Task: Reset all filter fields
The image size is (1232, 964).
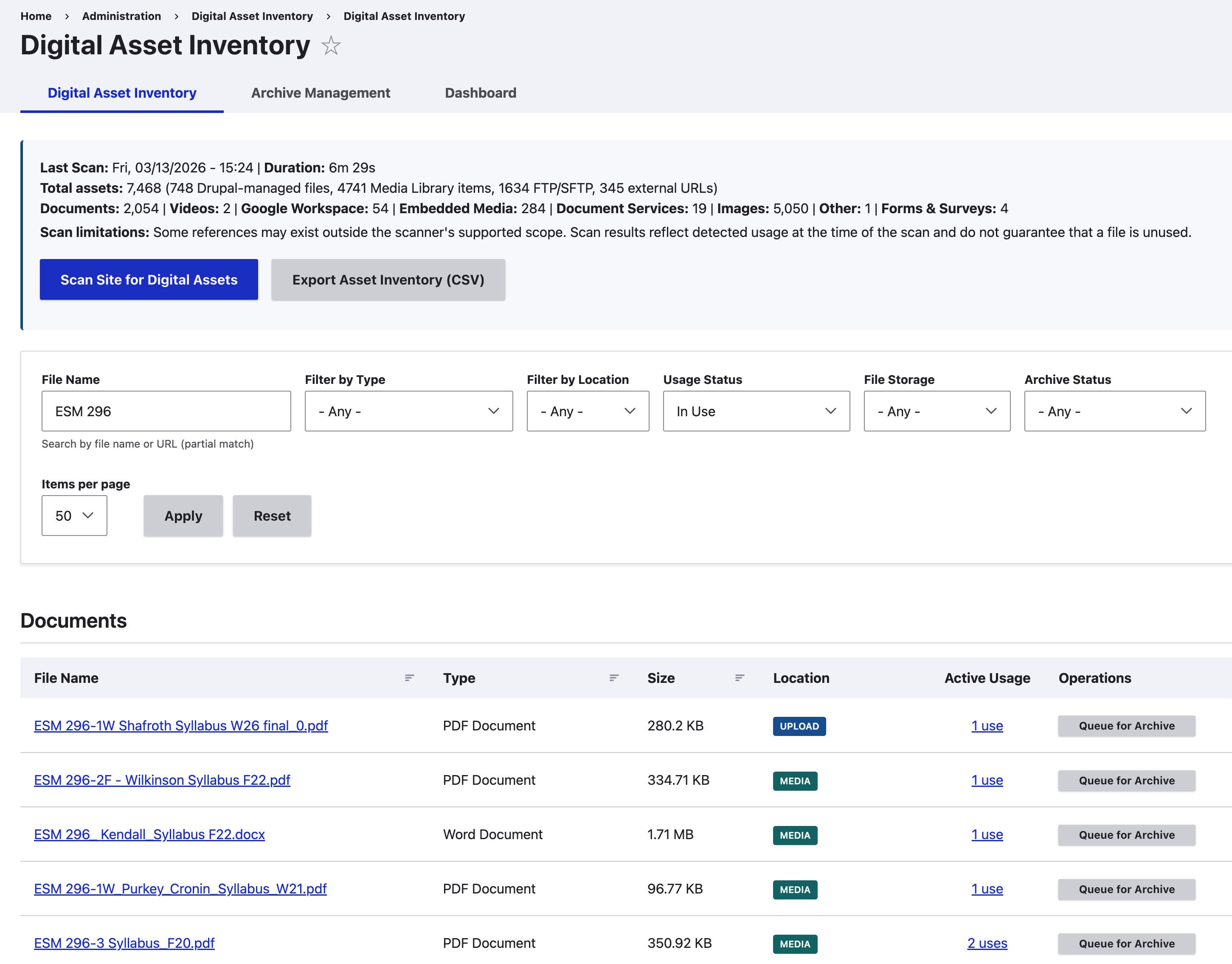Action: [271, 515]
